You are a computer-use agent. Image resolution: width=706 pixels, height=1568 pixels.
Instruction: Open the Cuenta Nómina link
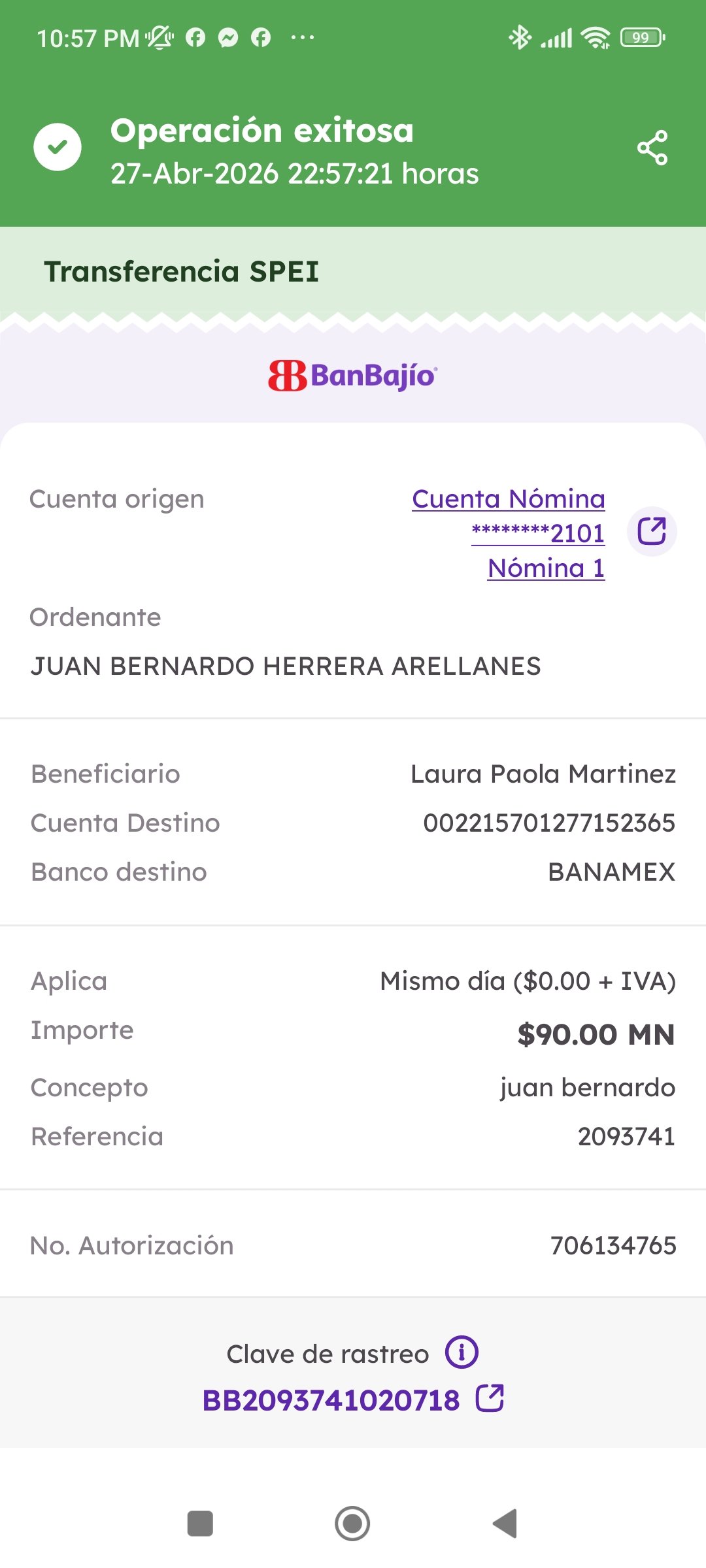pos(509,498)
